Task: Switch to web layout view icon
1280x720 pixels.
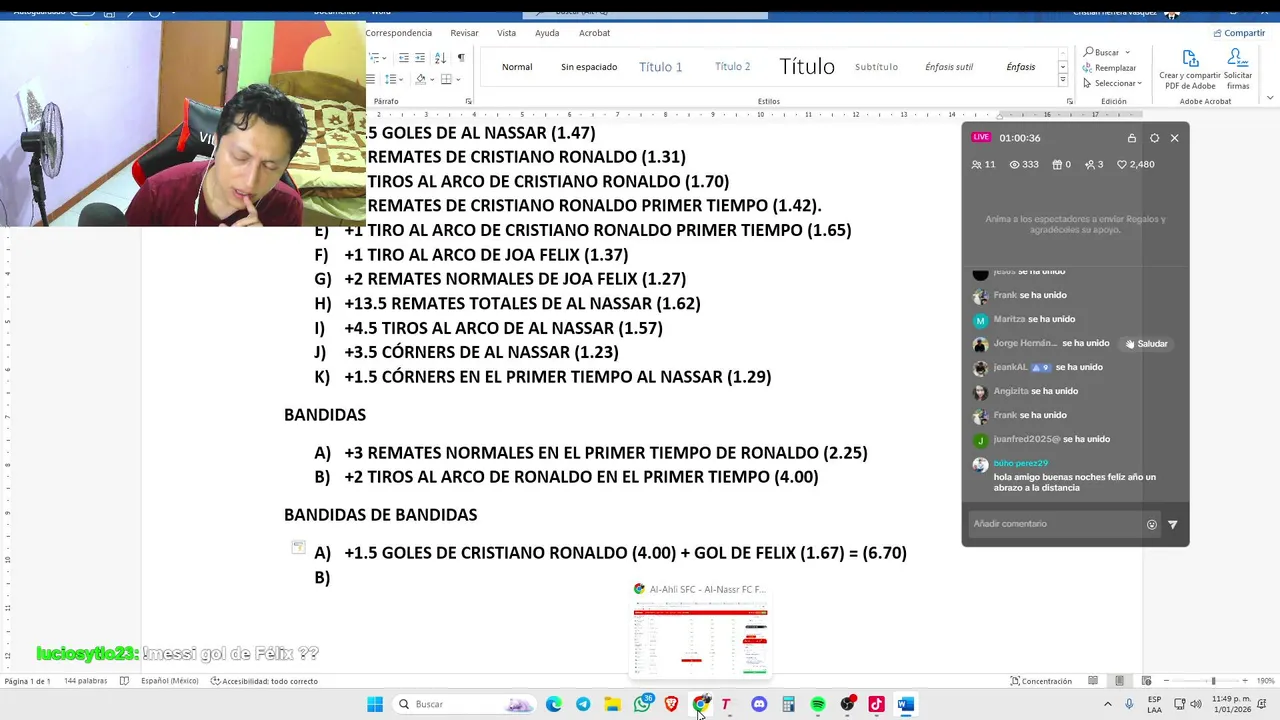Action: tap(1146, 681)
